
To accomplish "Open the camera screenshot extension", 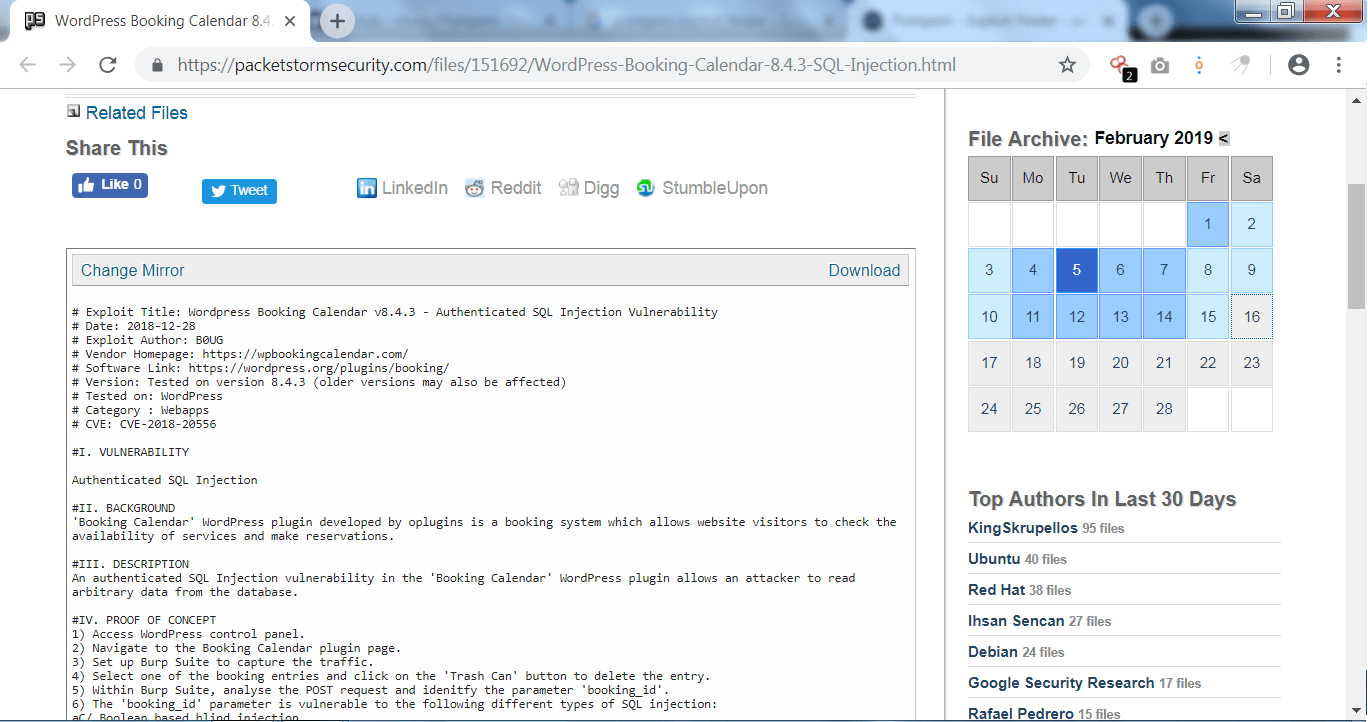I will click(1159, 63).
